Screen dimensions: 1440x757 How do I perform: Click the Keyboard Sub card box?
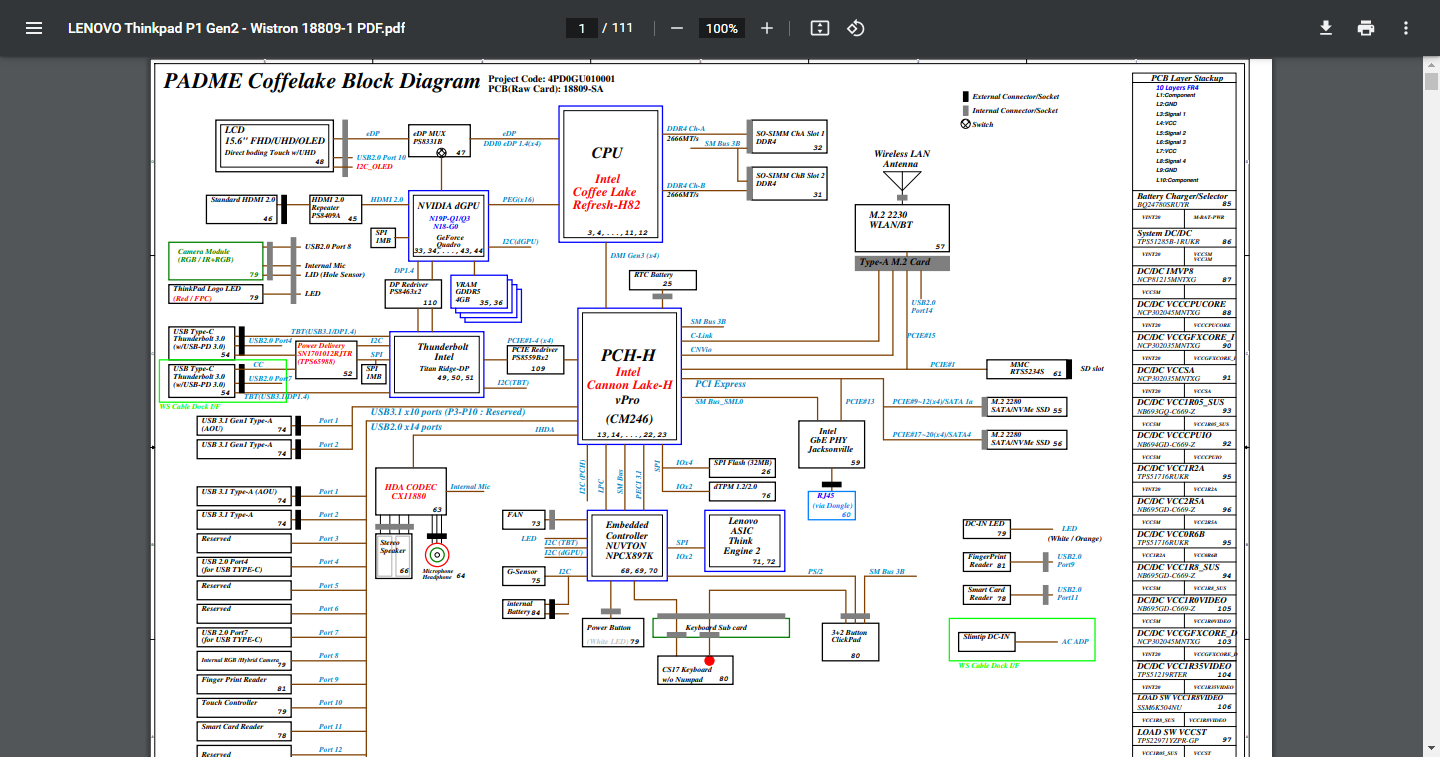(x=721, y=628)
